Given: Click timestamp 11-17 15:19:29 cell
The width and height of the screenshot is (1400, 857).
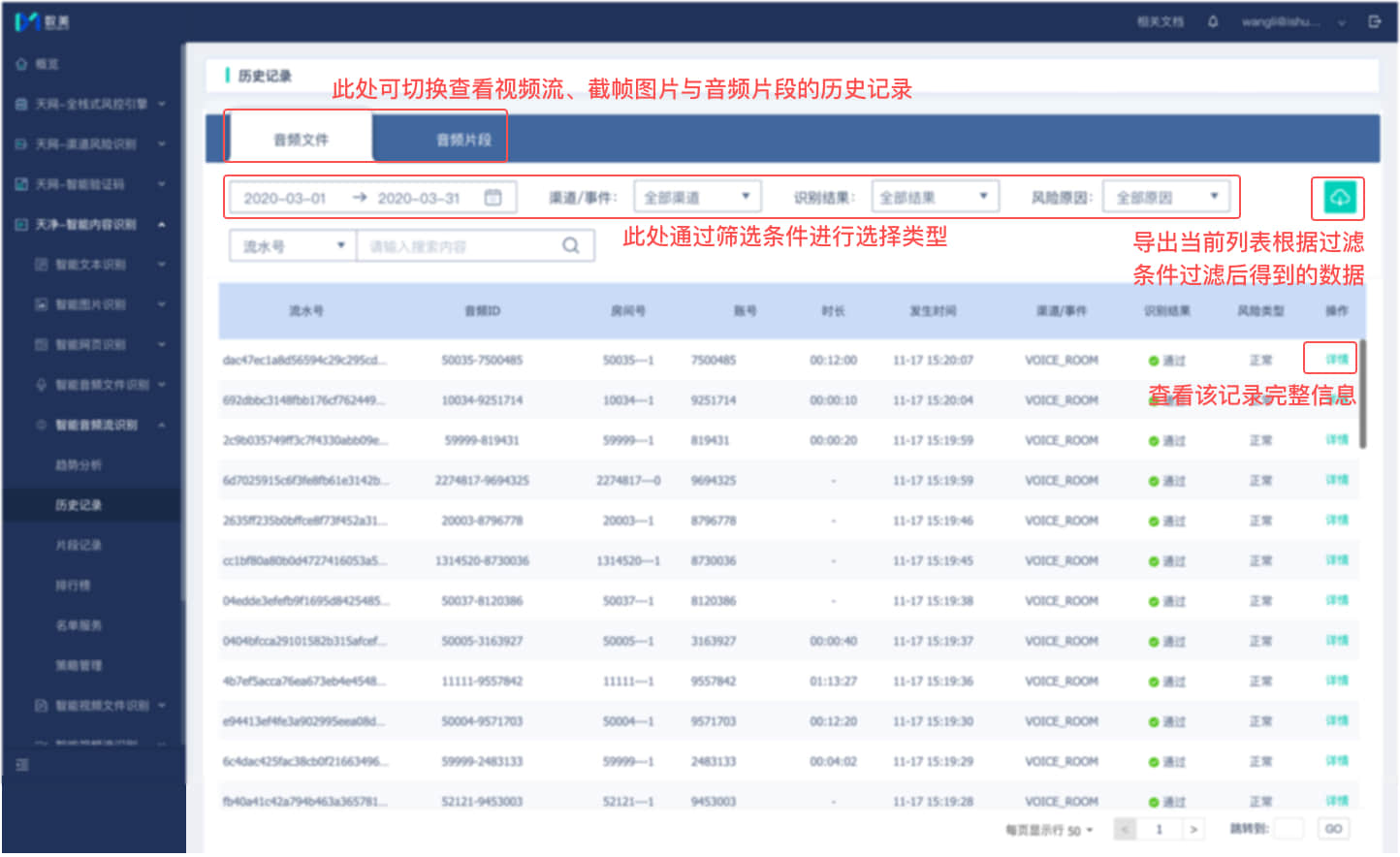Looking at the screenshot, I should point(933,762).
